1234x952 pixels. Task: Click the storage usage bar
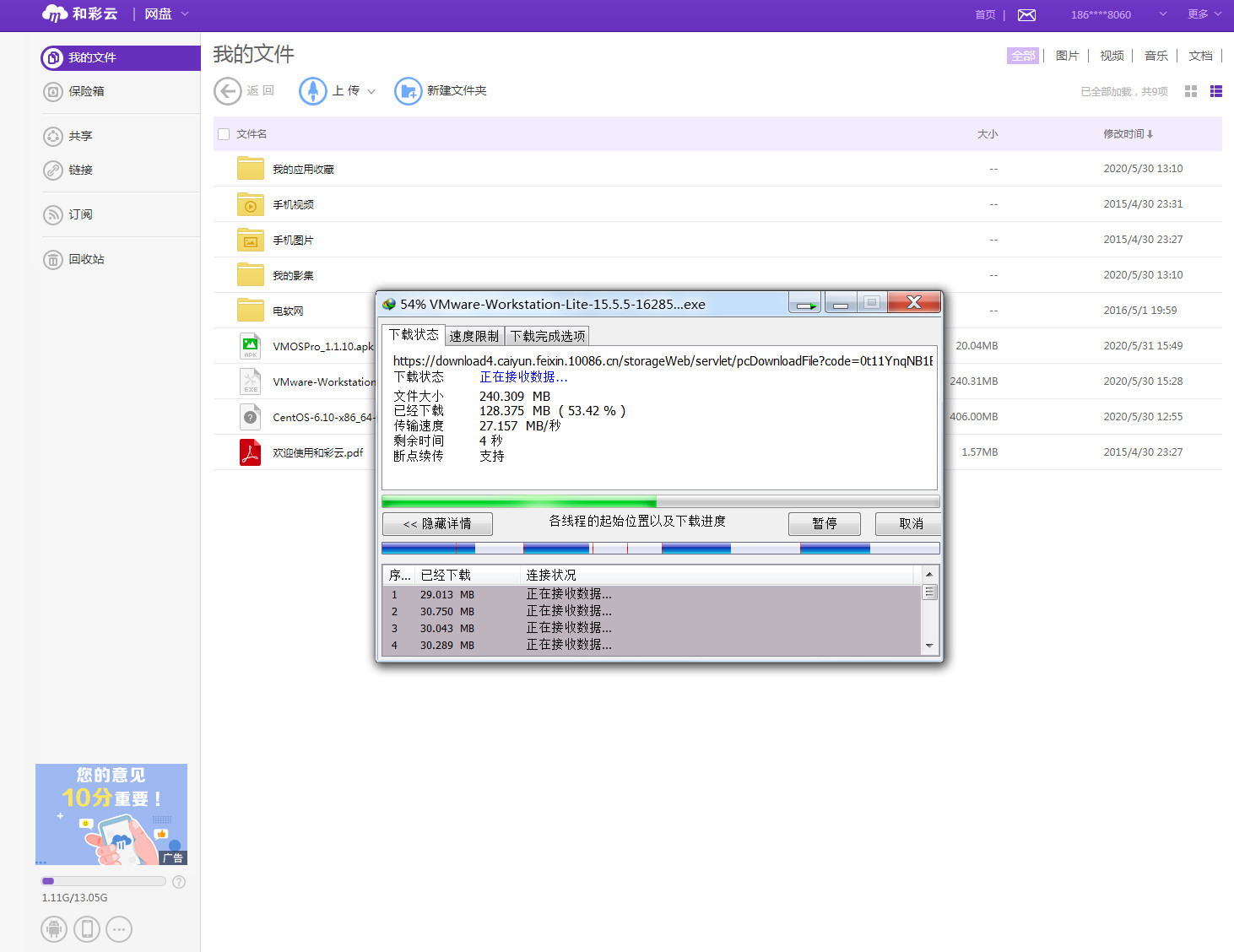pyautogui.click(x=104, y=881)
